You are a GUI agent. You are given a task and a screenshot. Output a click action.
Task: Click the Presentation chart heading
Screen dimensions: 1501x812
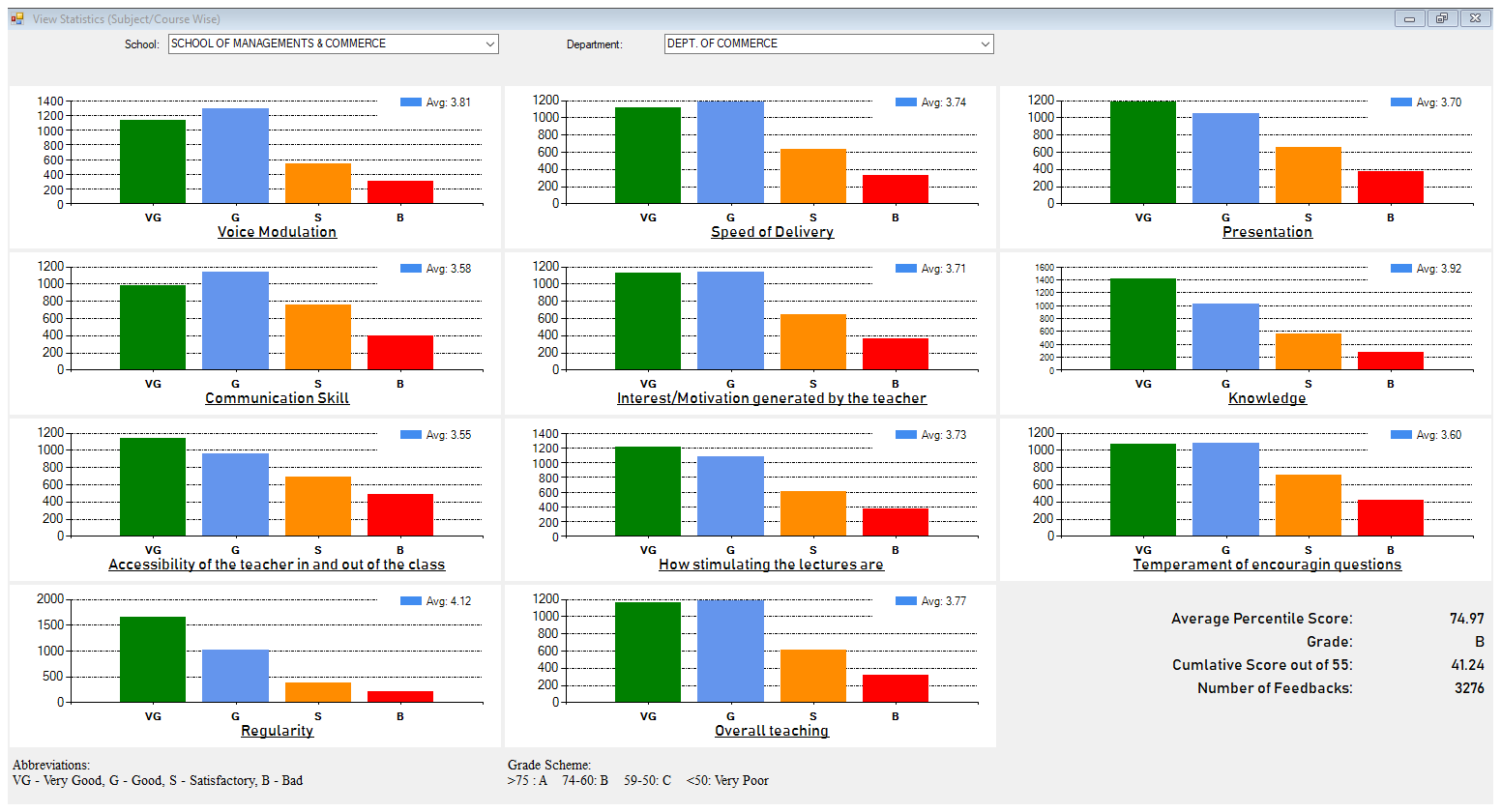(1267, 232)
